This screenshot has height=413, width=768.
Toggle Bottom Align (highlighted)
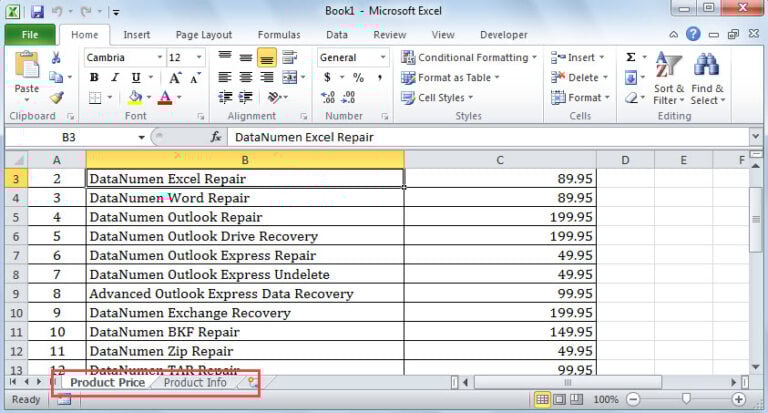click(x=266, y=57)
